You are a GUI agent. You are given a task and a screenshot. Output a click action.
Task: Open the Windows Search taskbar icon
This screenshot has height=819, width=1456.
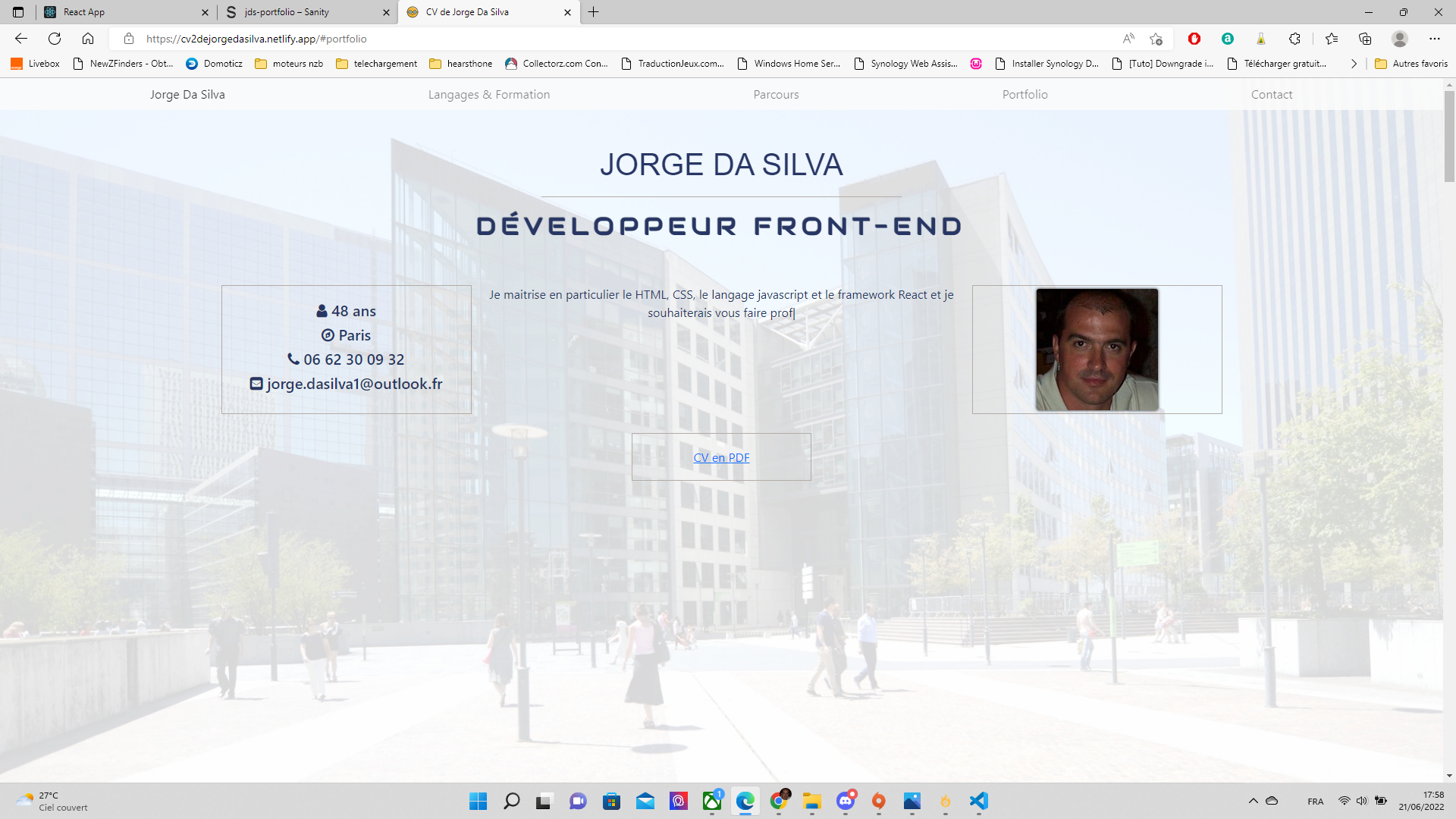(x=512, y=801)
